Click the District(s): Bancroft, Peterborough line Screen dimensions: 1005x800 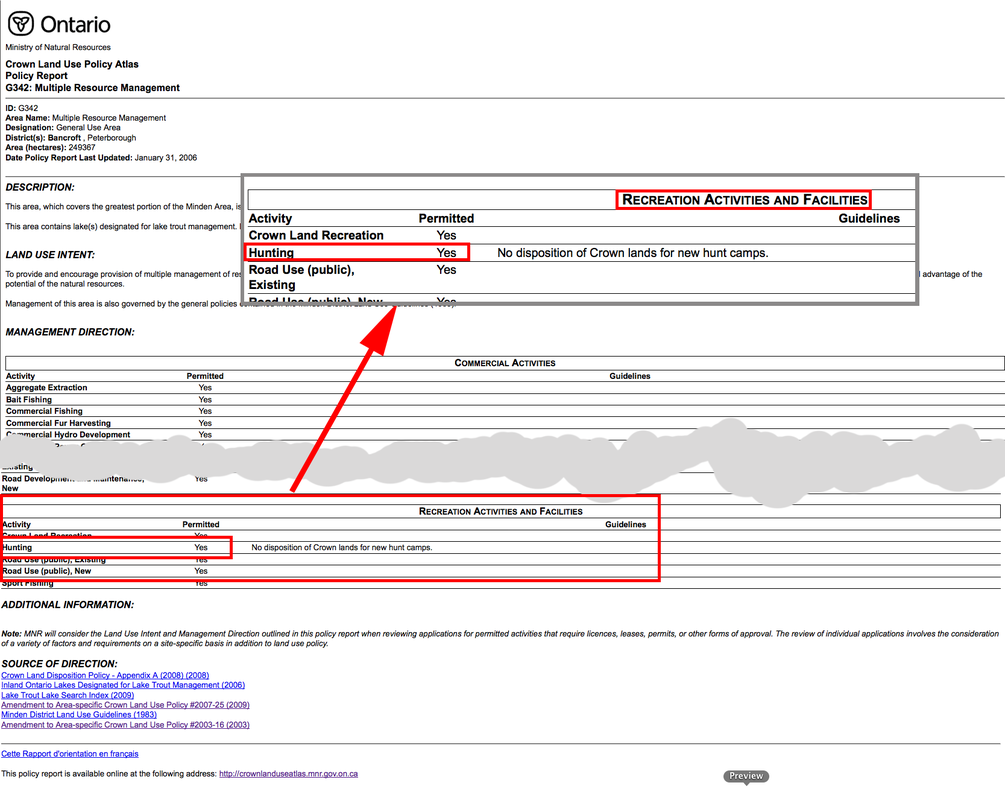click(71, 138)
